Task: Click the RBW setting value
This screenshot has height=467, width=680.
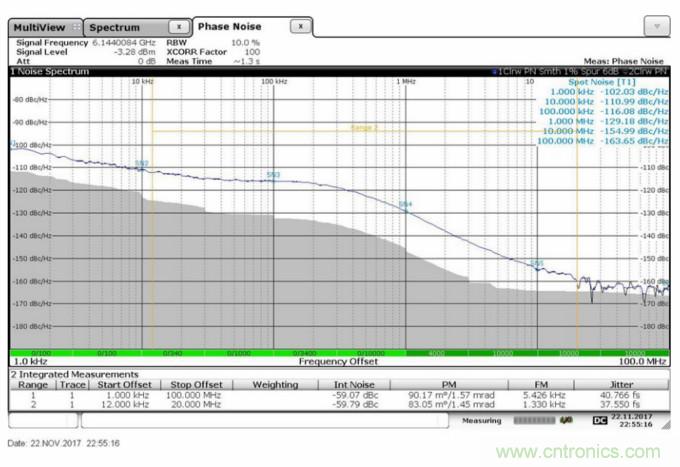Action: 245,43
